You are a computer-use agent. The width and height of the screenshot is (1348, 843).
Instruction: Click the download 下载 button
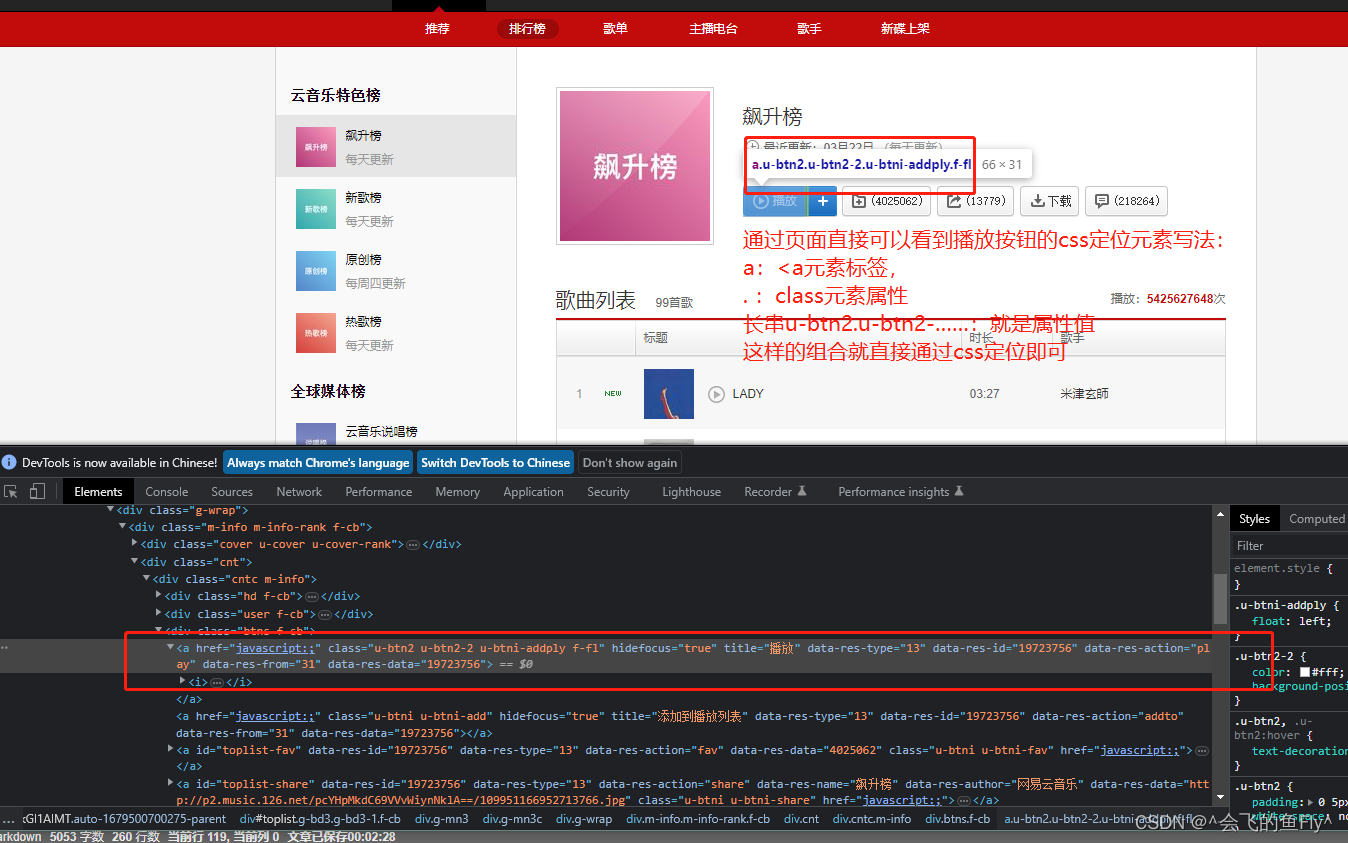pos(1050,201)
